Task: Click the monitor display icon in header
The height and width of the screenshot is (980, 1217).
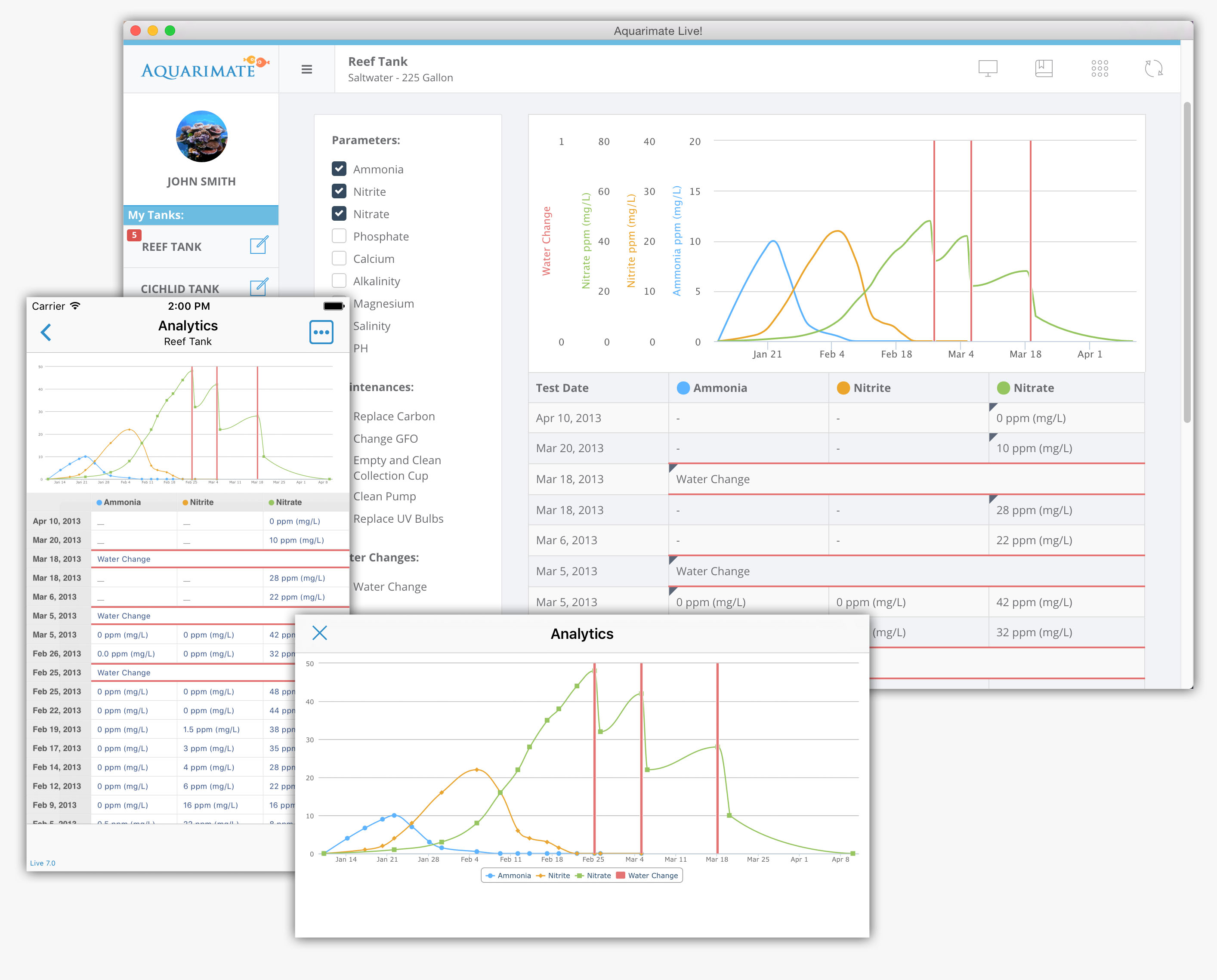Action: point(988,68)
